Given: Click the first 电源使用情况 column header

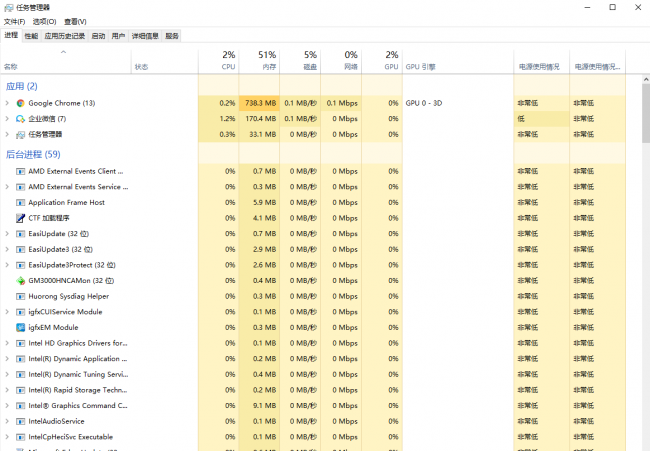Looking at the screenshot, I should click(541, 61).
